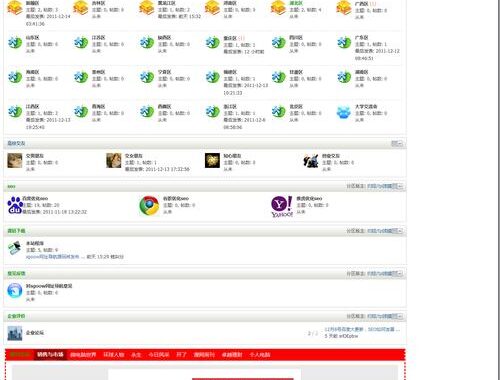
Task: Open the first friendship forum portrait thumbnail
Action: 15,160
